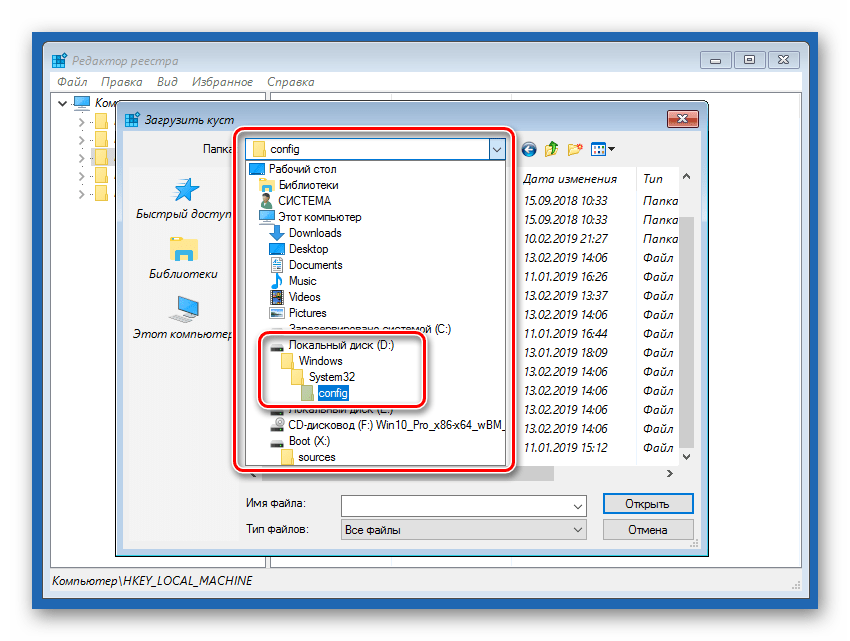Open the View menu icon in toolbar
This screenshot has width=850, height=641.
click(602, 149)
